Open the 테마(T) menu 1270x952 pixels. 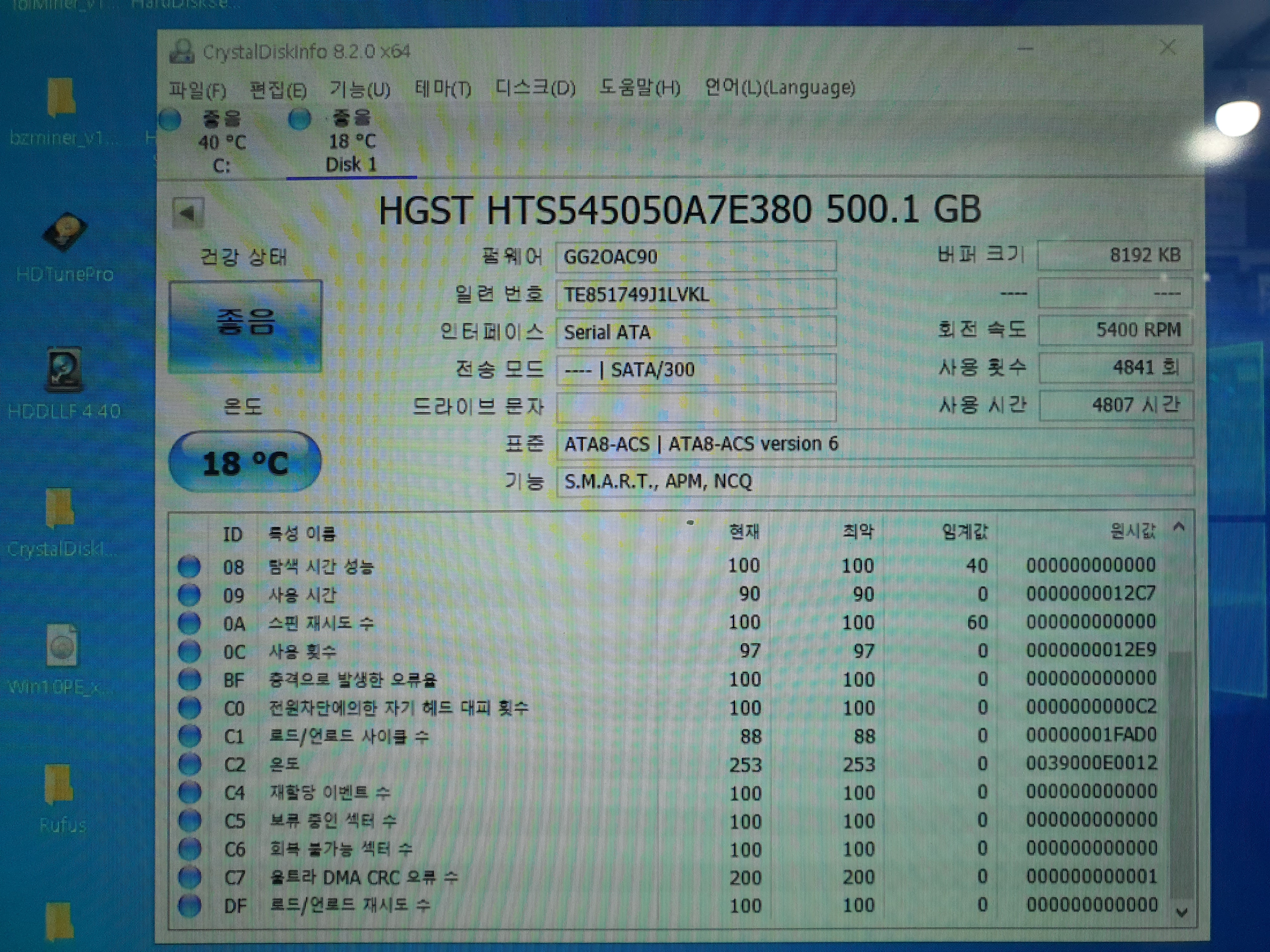pos(443,89)
